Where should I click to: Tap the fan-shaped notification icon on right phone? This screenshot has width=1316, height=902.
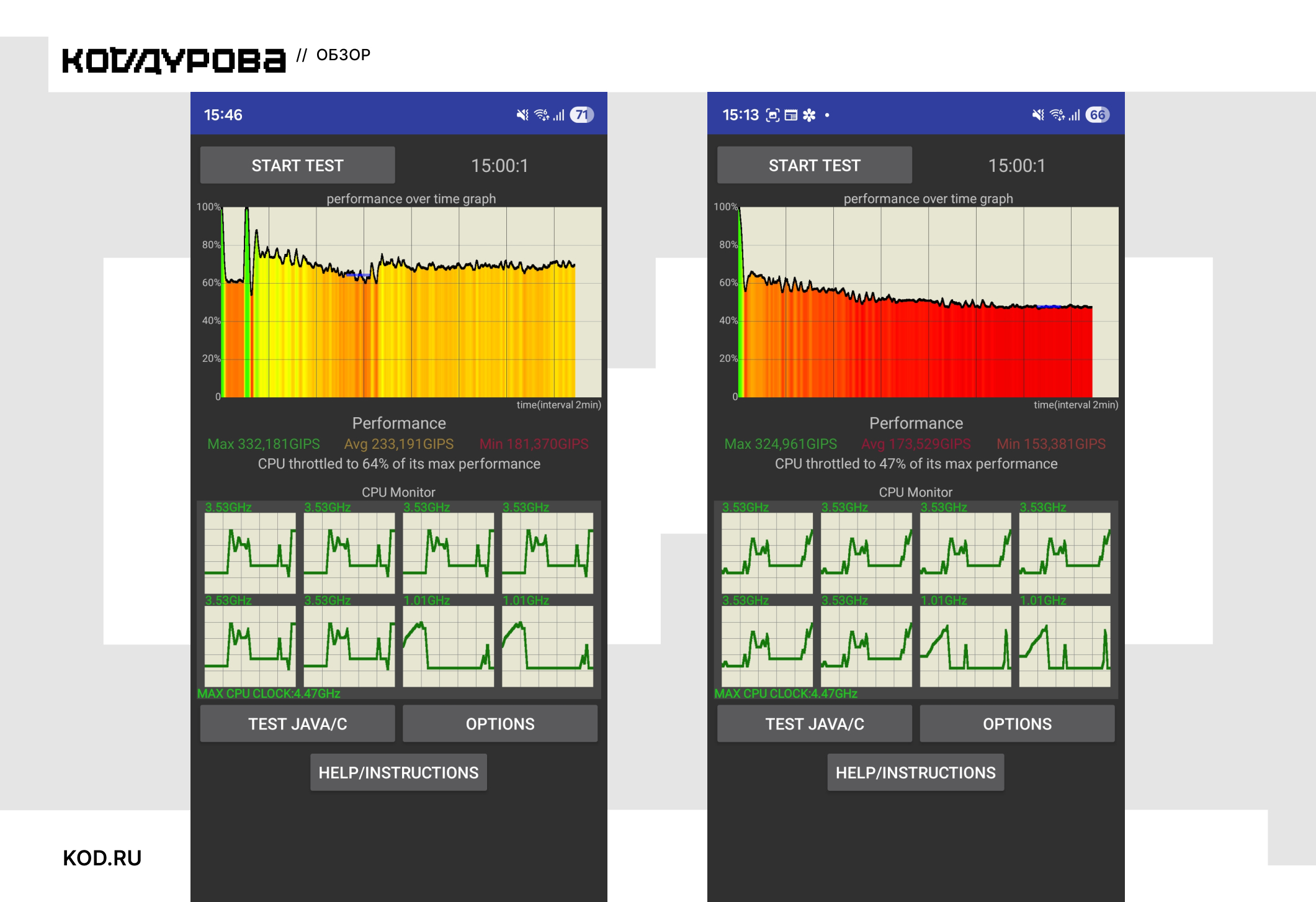pos(809,115)
